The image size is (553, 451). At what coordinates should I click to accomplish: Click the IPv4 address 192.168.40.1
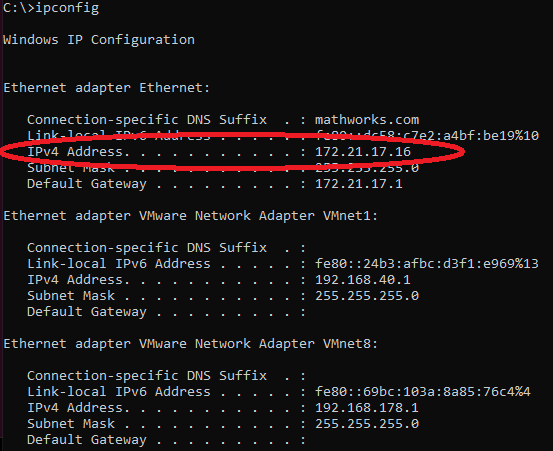pyautogui.click(x=363, y=280)
